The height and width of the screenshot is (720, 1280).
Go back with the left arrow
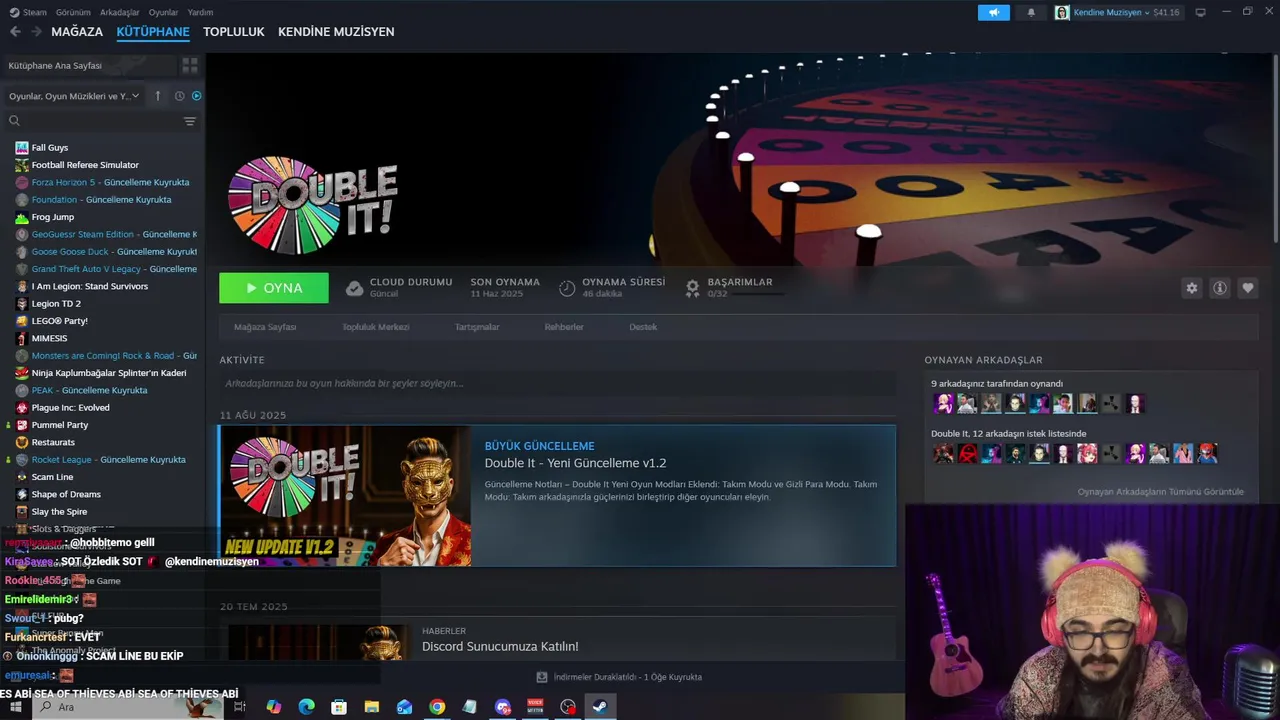(x=15, y=31)
